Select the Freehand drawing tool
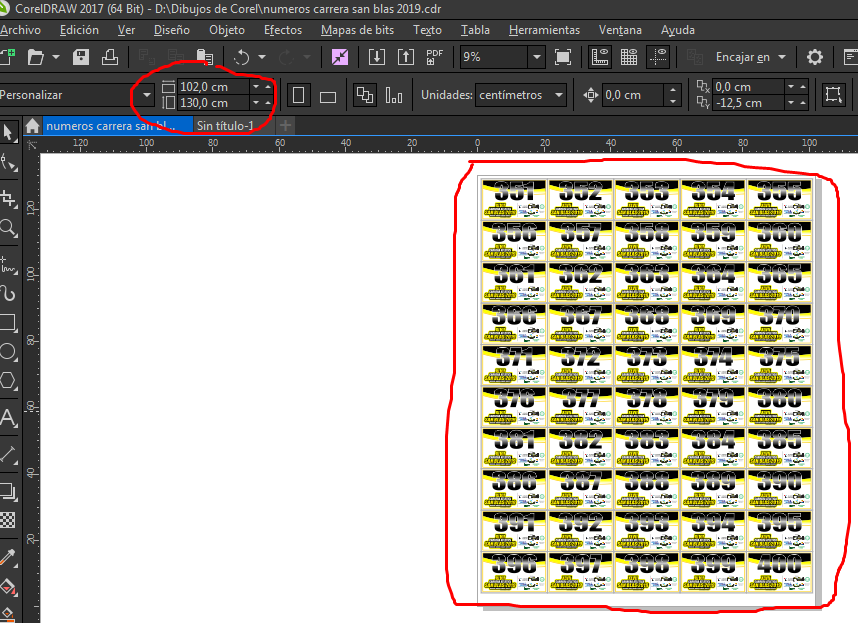The image size is (858, 623). 8,265
